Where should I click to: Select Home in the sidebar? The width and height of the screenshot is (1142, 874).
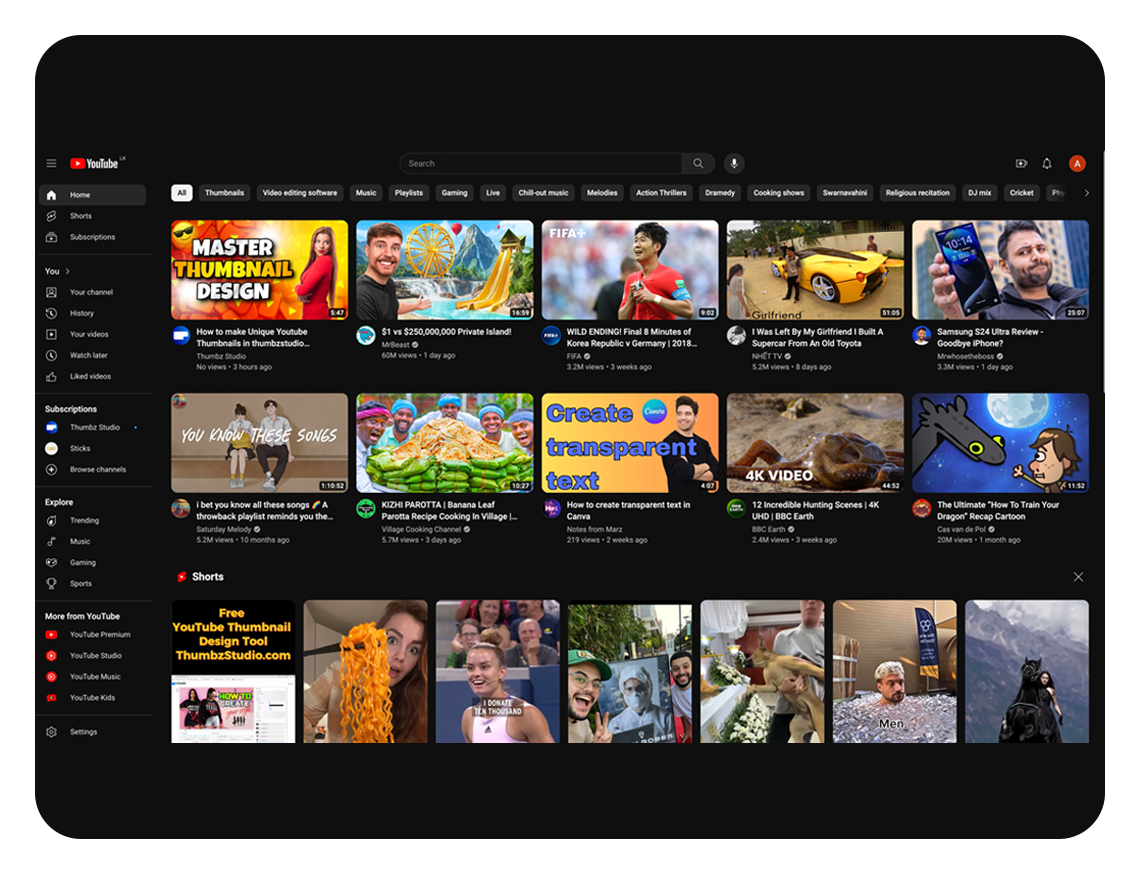[x=92, y=194]
